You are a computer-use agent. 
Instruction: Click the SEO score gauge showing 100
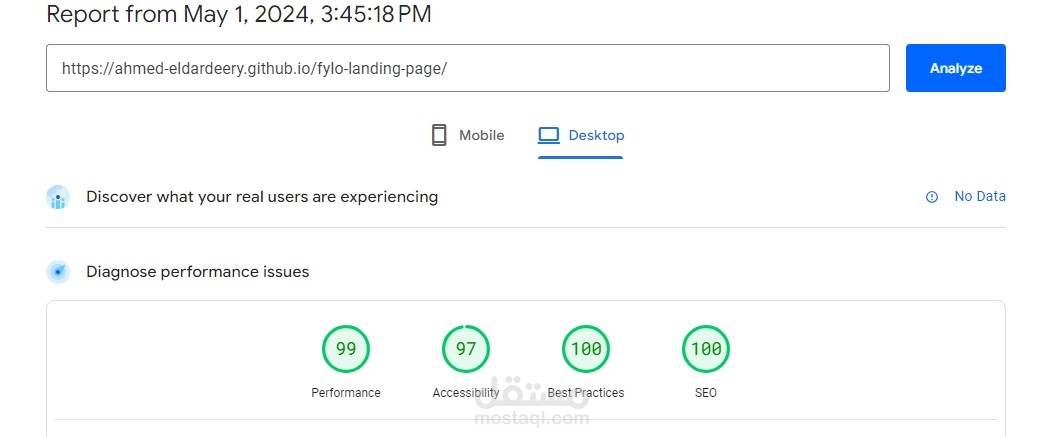706,349
